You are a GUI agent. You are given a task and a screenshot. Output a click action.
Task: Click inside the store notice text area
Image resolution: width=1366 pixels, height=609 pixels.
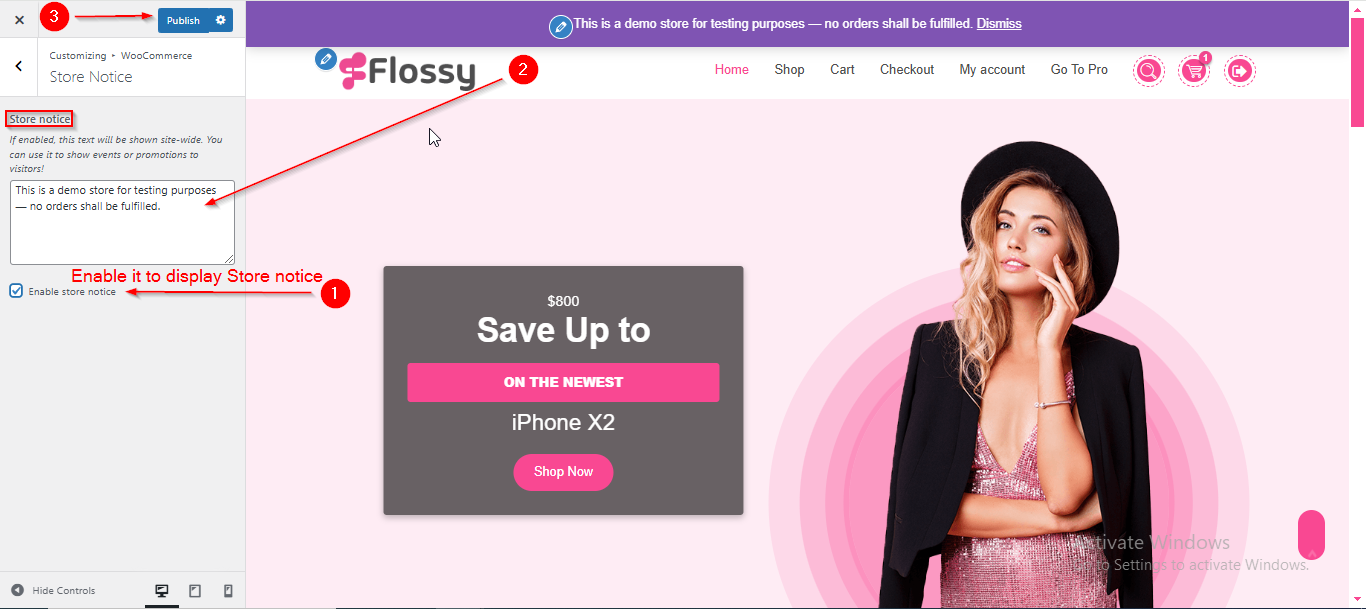click(123, 222)
